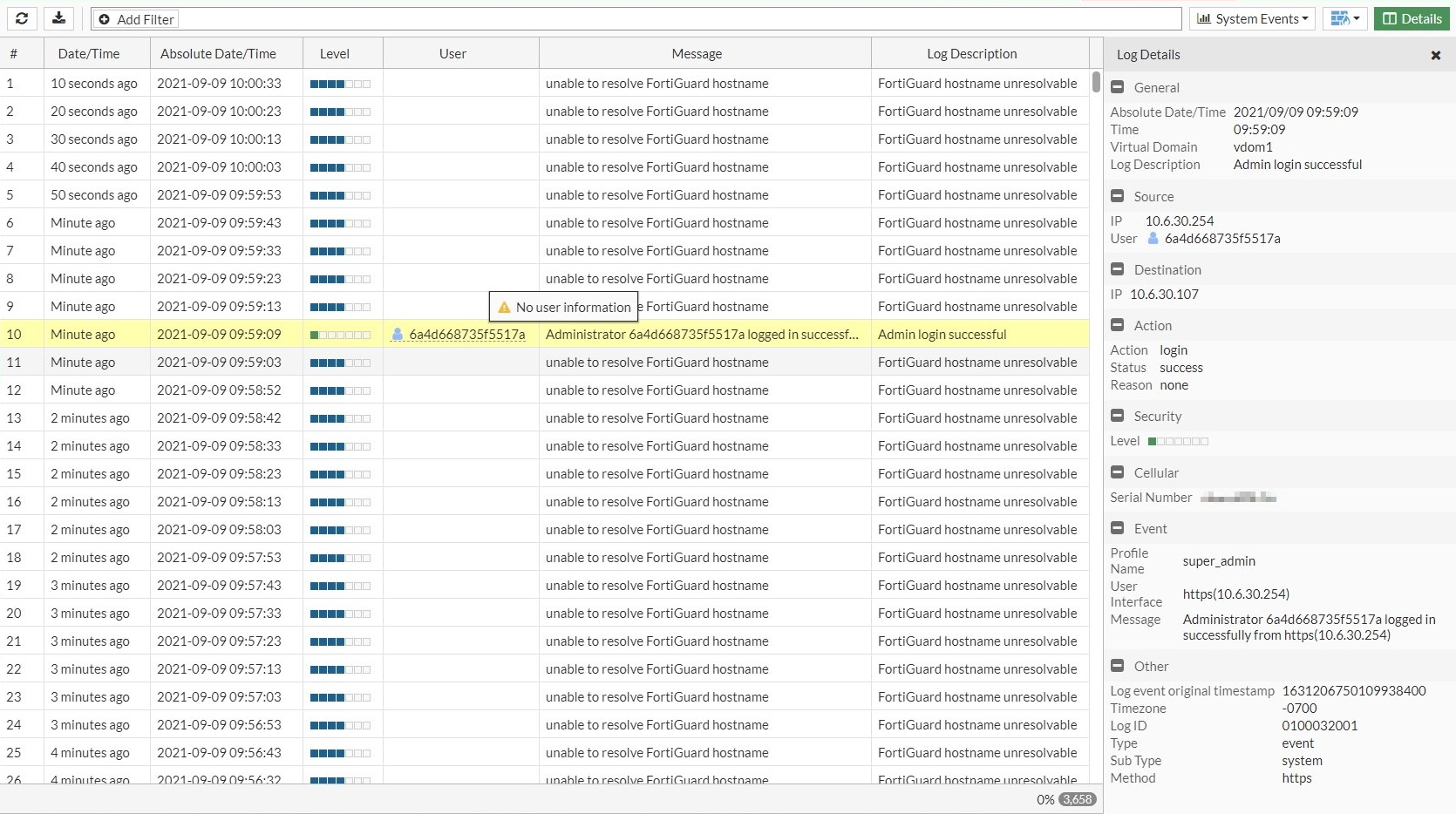Collapse the Action section icon
The width and height of the screenshot is (1456, 814).
pyautogui.click(x=1117, y=325)
